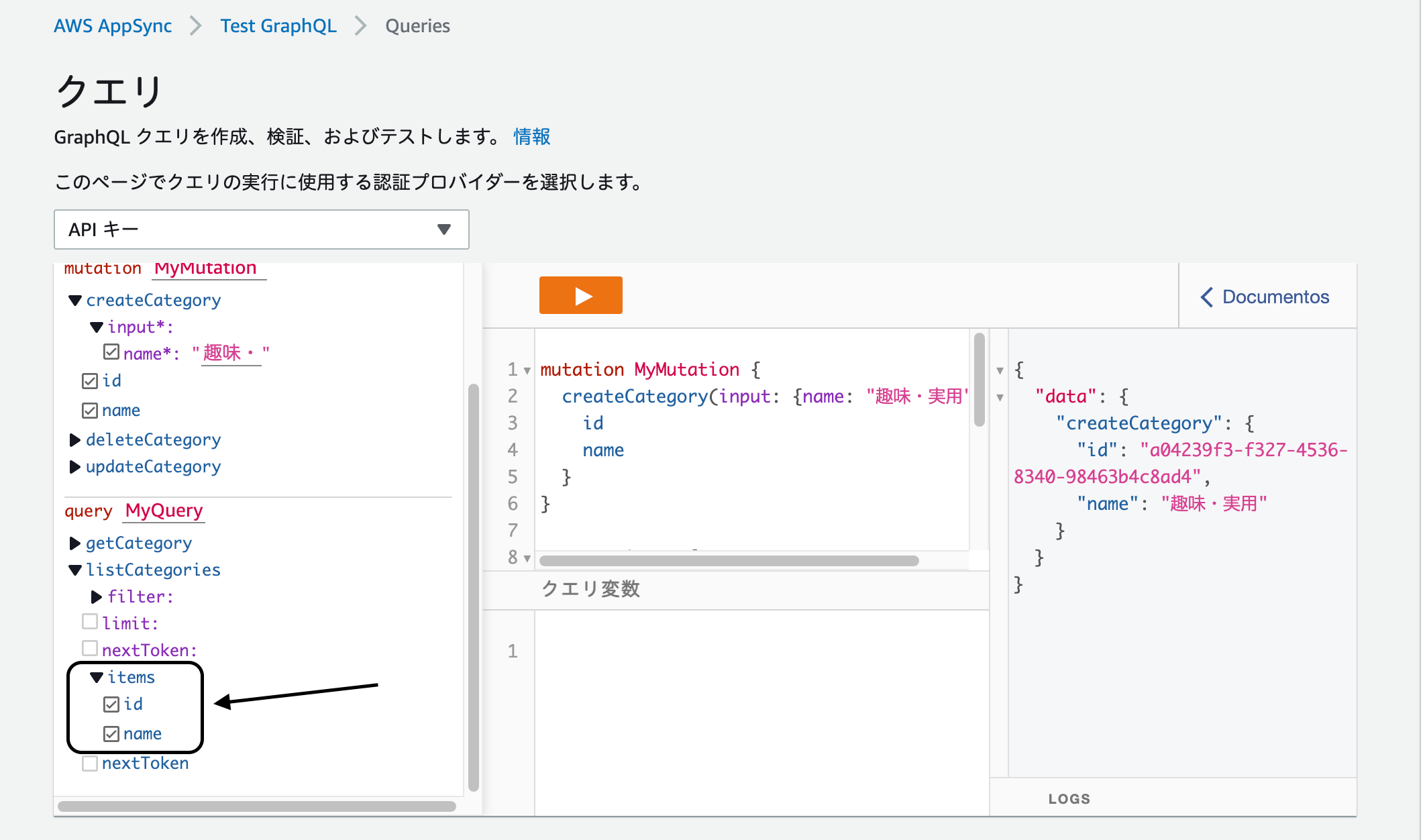Uncheck id under items
This screenshot has height=840, width=1425.
click(111, 704)
